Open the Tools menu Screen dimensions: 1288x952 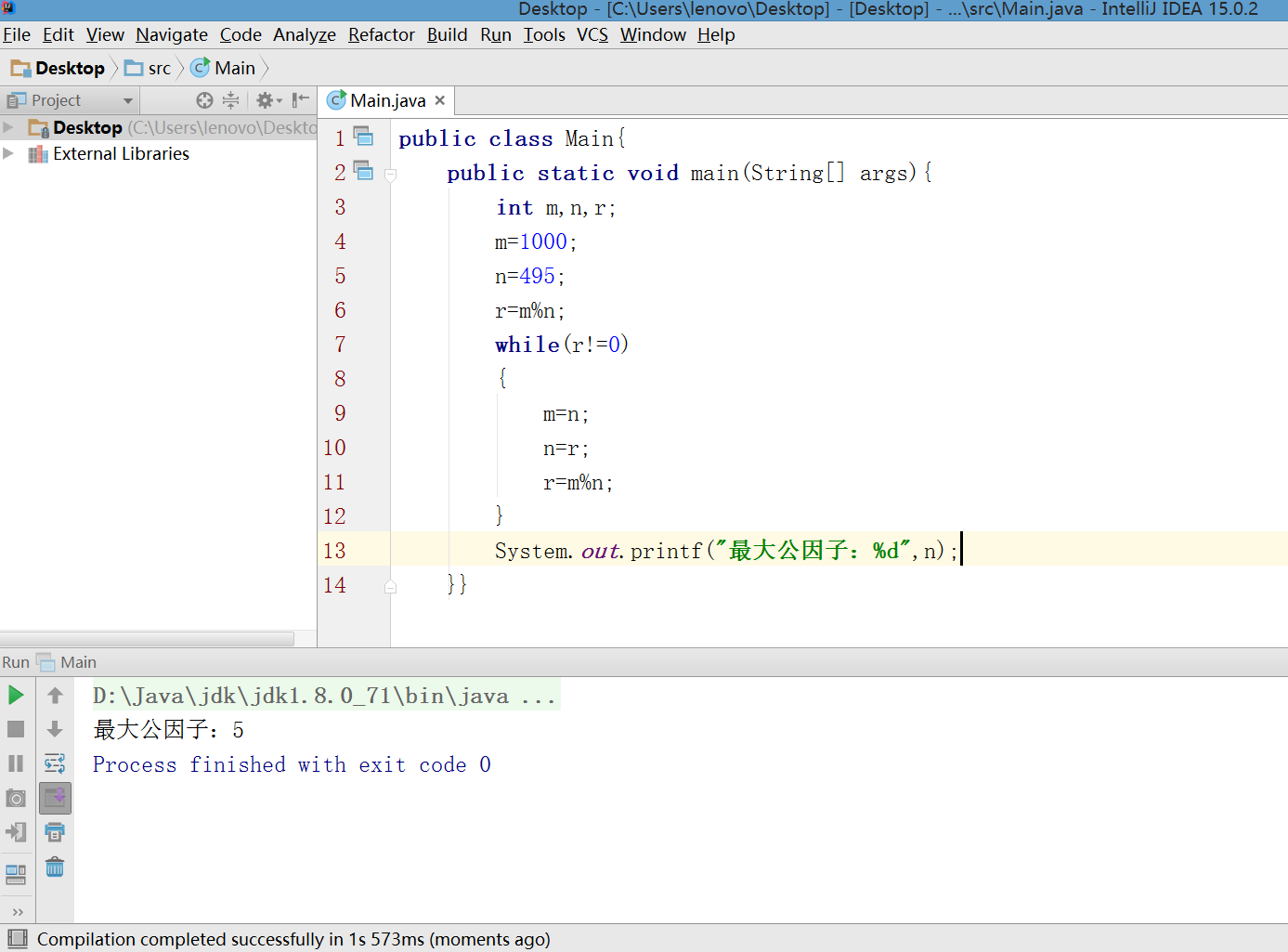coord(544,34)
